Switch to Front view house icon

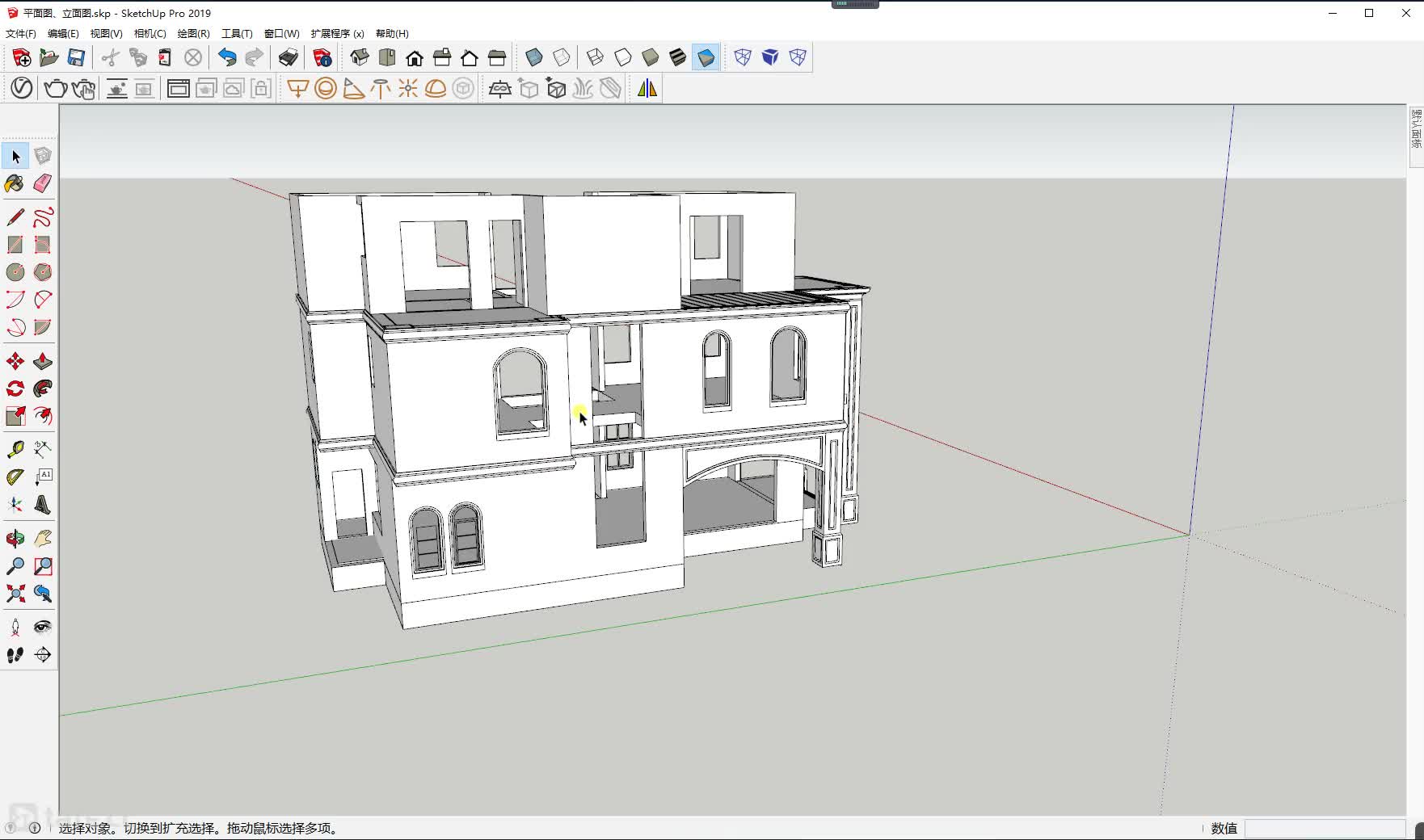point(415,57)
